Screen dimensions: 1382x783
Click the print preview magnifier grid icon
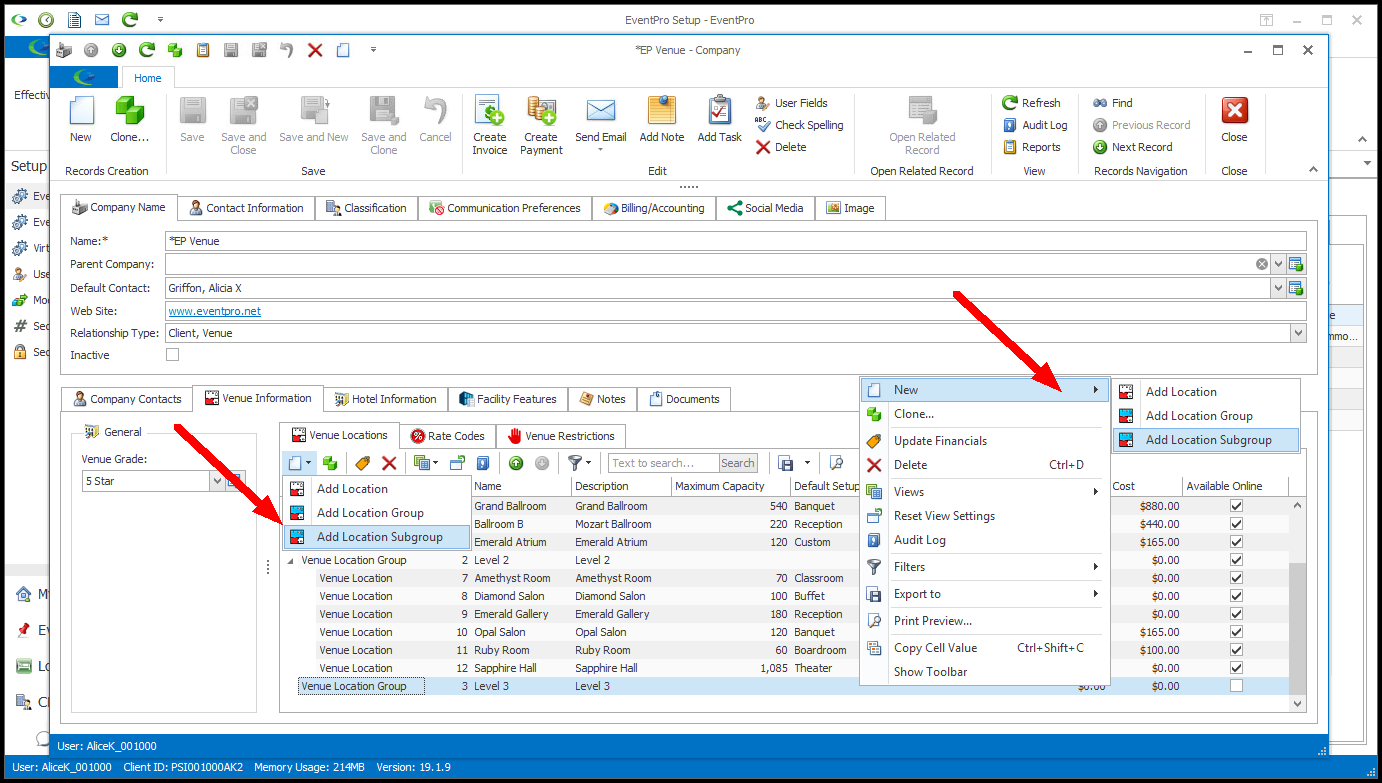[x=837, y=463]
